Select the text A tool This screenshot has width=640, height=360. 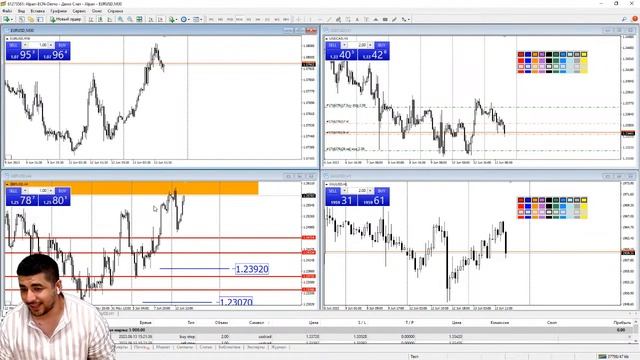point(357,19)
